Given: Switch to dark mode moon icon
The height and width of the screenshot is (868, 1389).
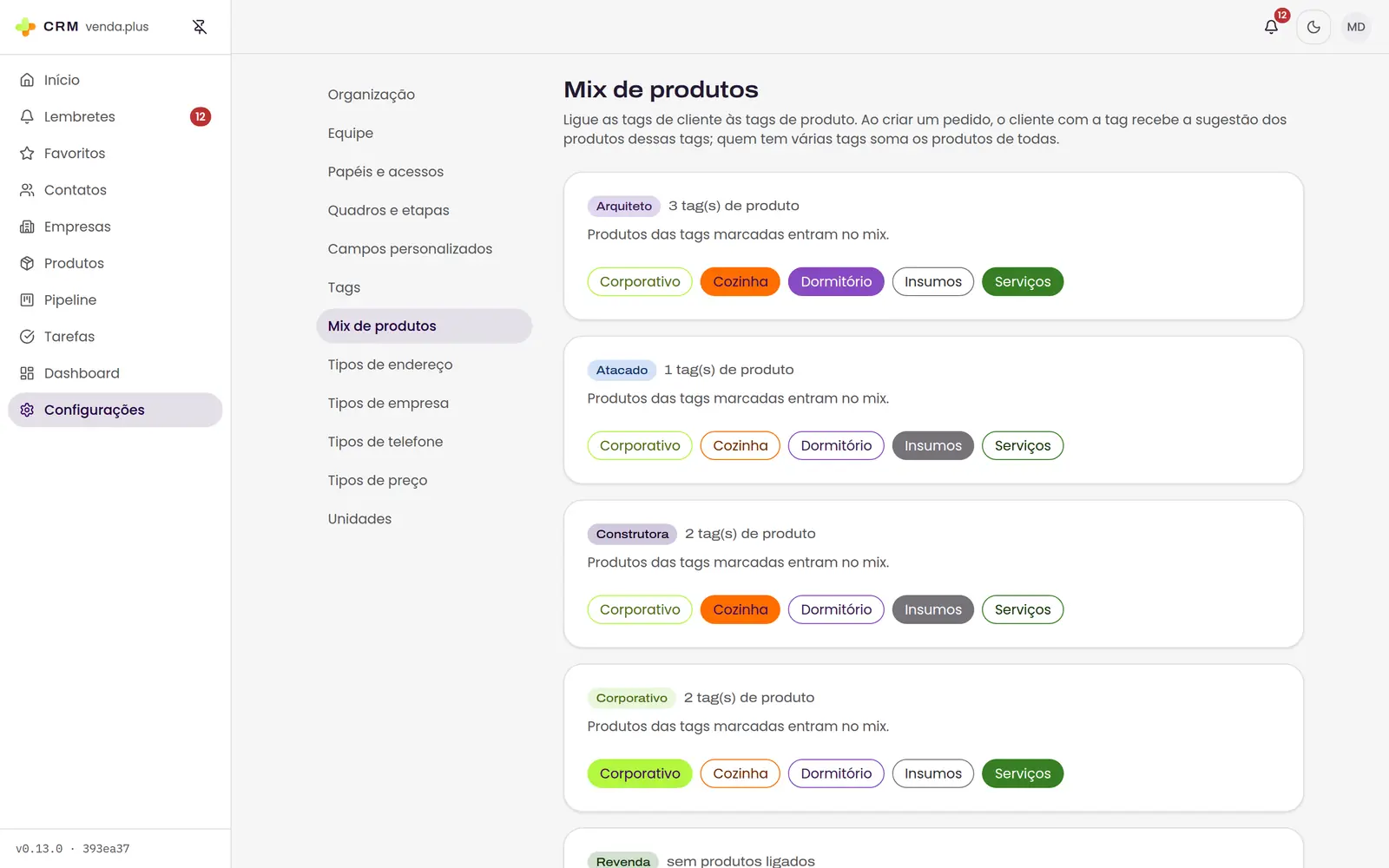Looking at the screenshot, I should (x=1313, y=27).
